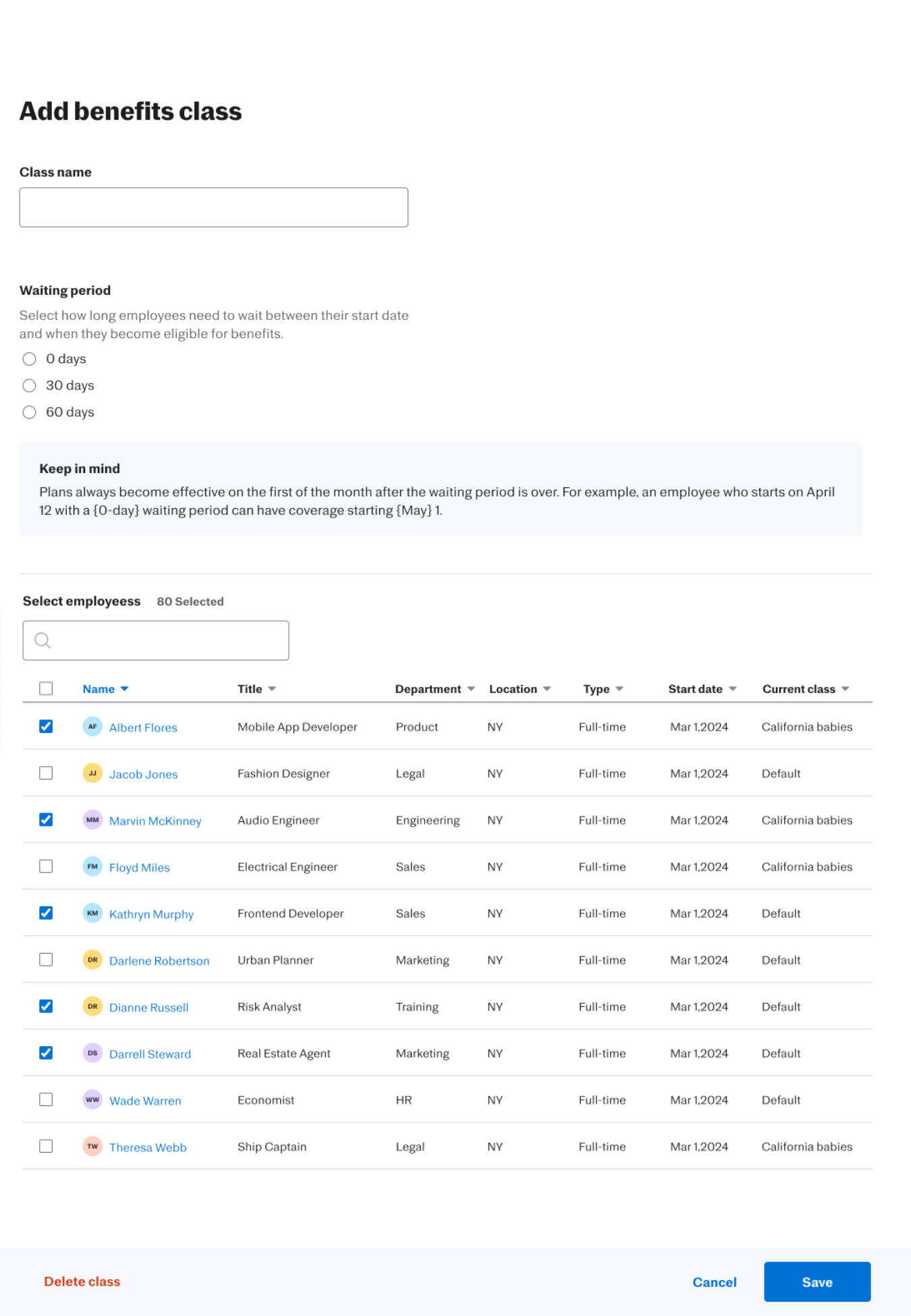The image size is (911, 1316).
Task: Click 'Urban Planner' title cell
Action: (x=275, y=960)
